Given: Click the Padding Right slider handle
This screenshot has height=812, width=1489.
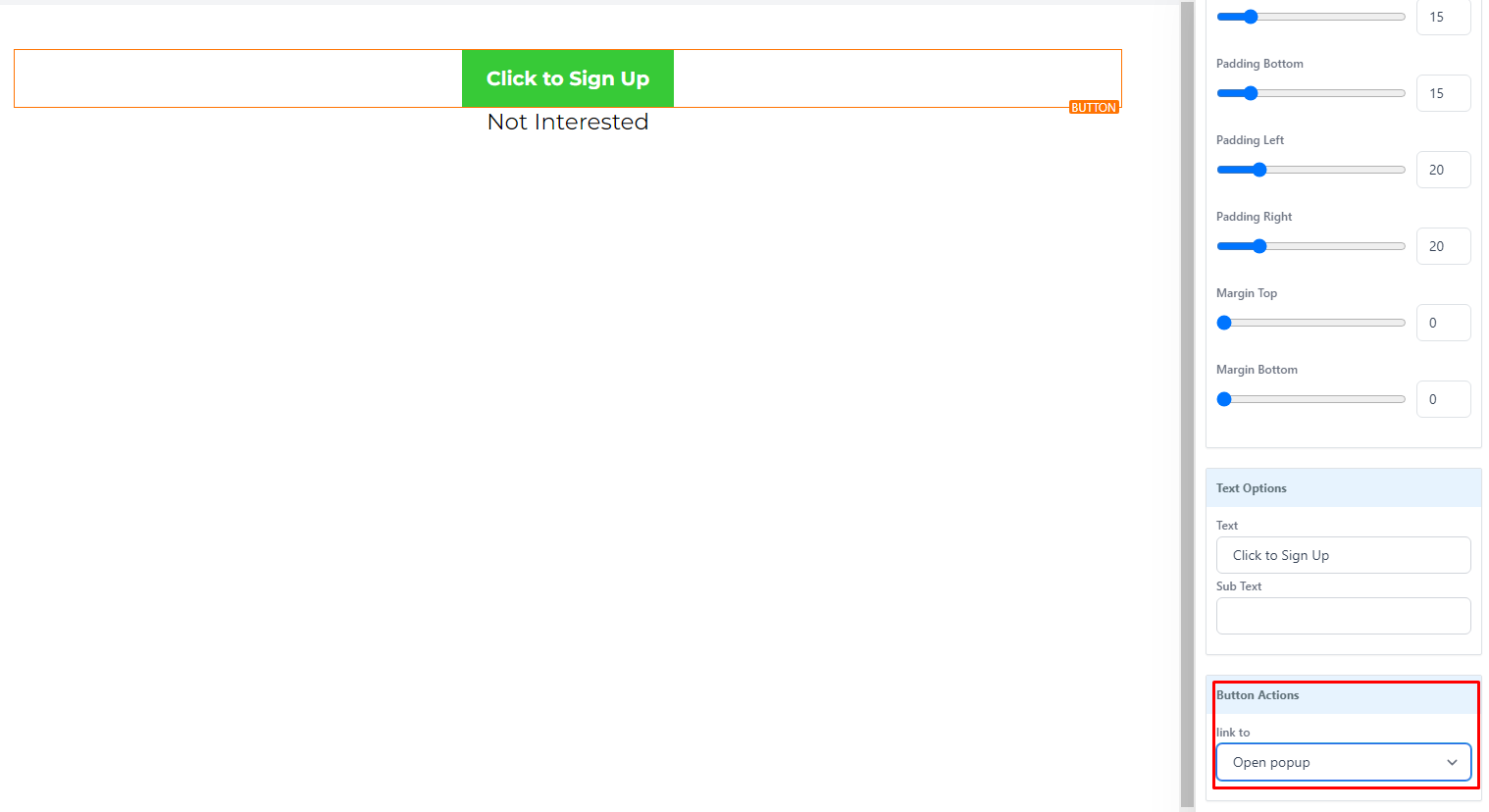Looking at the screenshot, I should [x=1259, y=246].
